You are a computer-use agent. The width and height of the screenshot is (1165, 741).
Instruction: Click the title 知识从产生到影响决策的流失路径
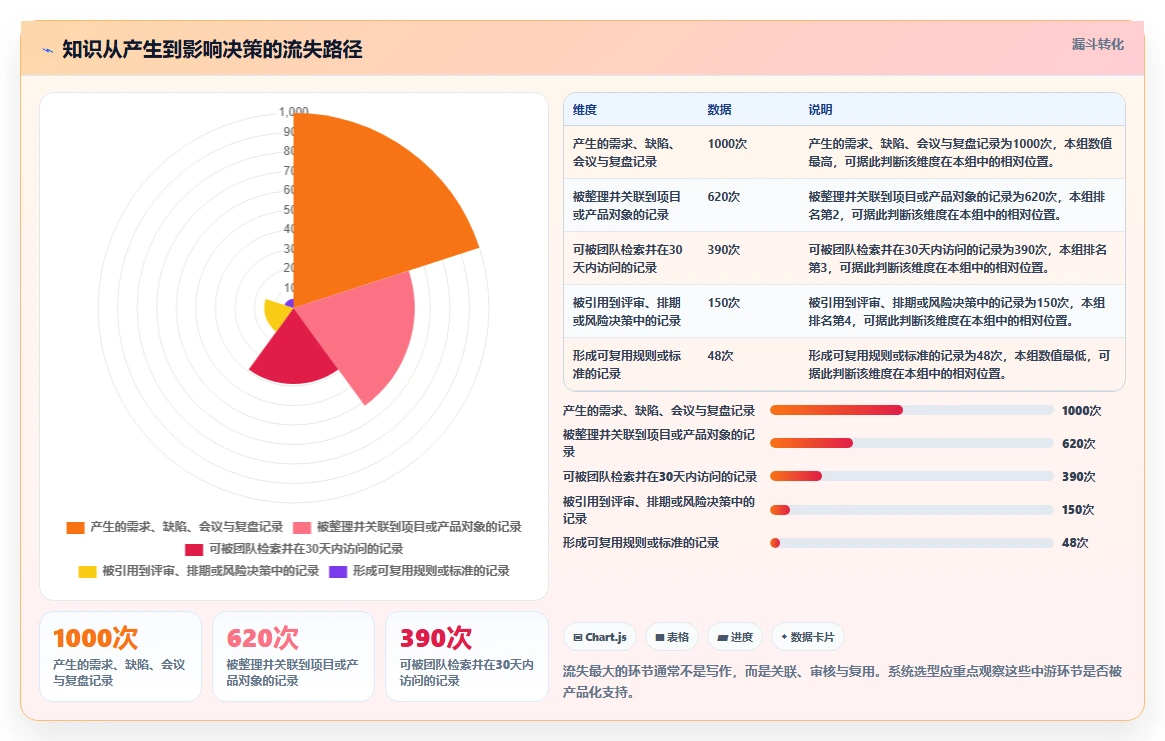pos(212,50)
